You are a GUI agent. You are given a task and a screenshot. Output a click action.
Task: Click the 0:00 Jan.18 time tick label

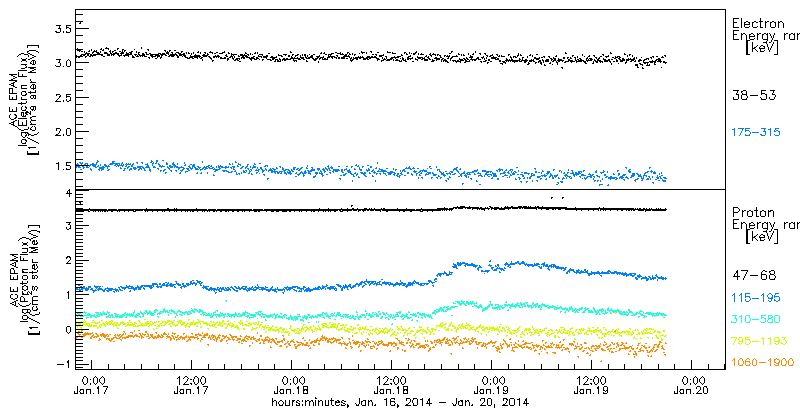tap(291, 386)
